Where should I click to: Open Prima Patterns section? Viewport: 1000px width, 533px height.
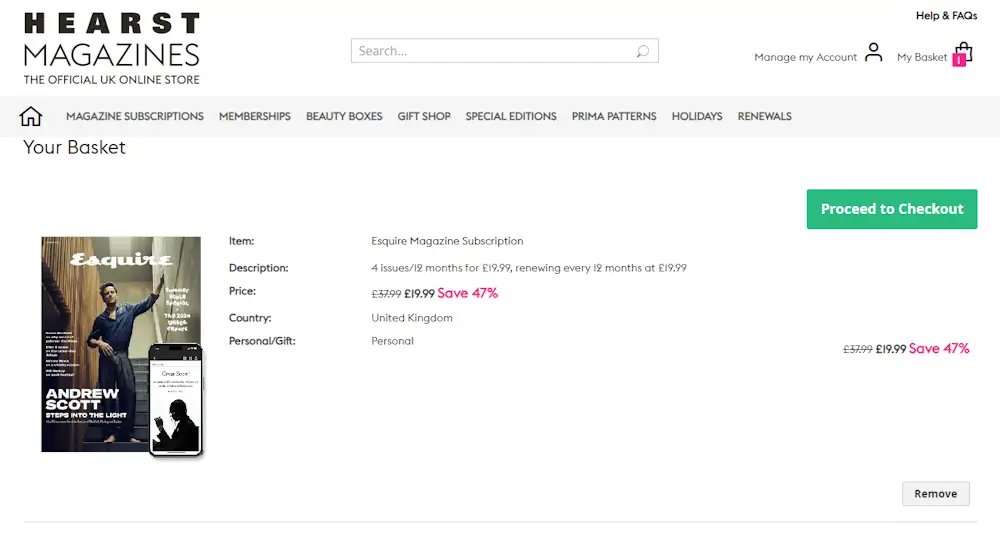[x=614, y=116]
